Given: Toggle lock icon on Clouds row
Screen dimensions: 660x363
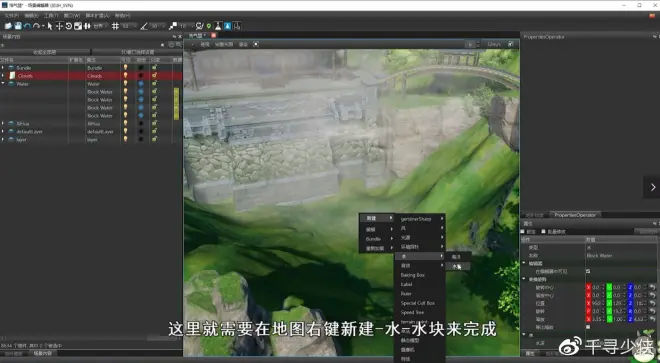Looking at the screenshot, I should 154,76.
